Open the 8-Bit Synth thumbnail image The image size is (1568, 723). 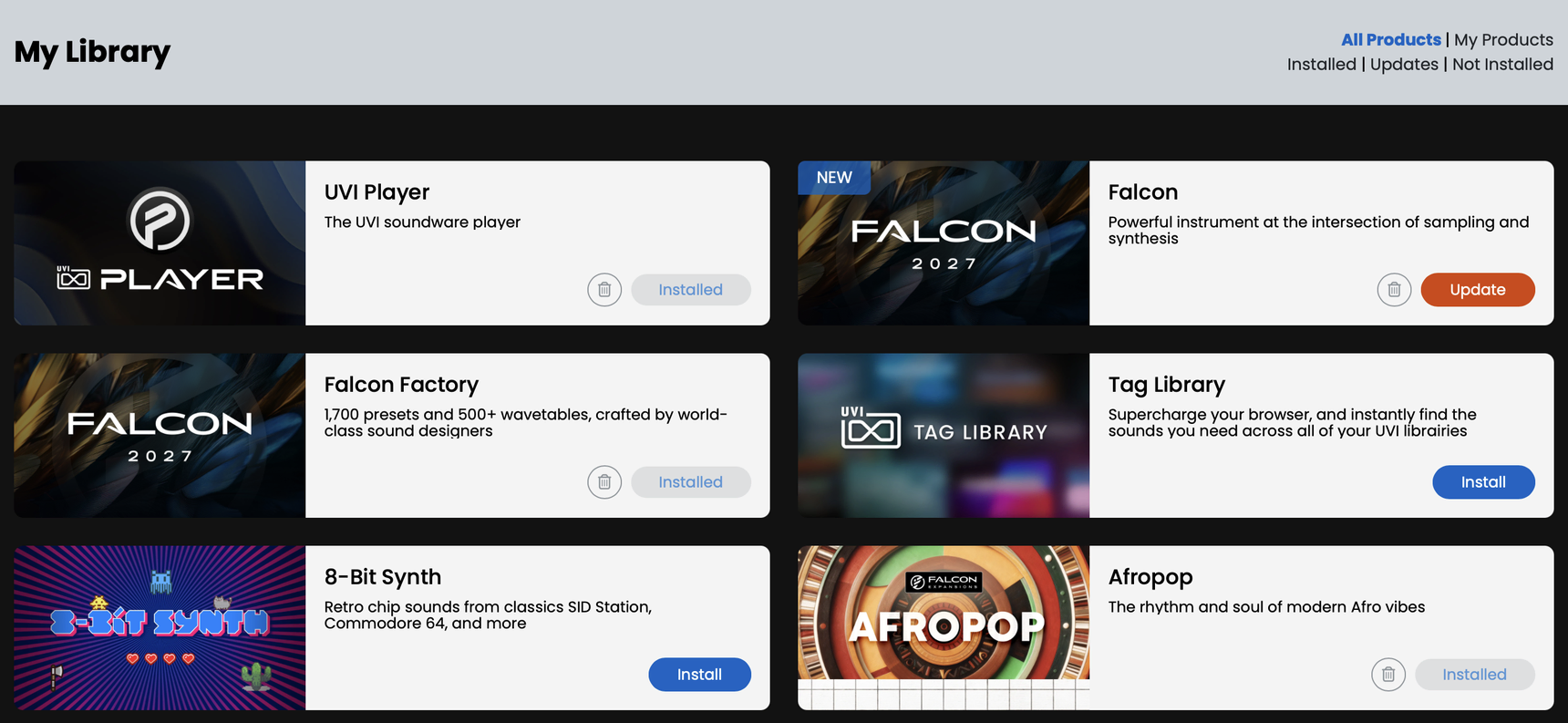[x=160, y=628]
